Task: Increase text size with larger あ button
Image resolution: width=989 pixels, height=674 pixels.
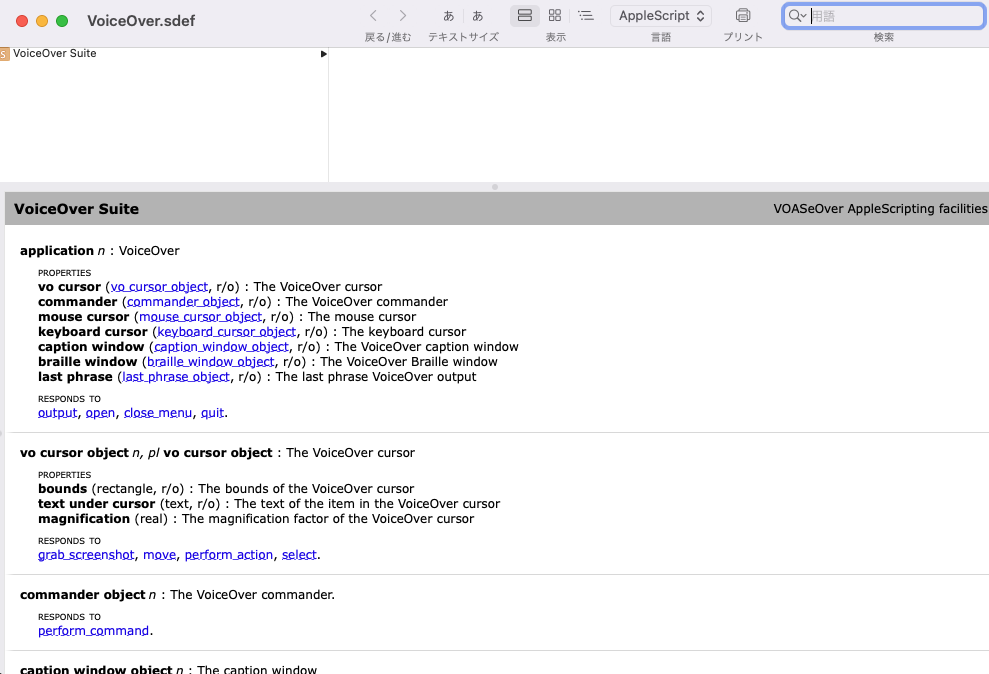Action: coord(478,16)
